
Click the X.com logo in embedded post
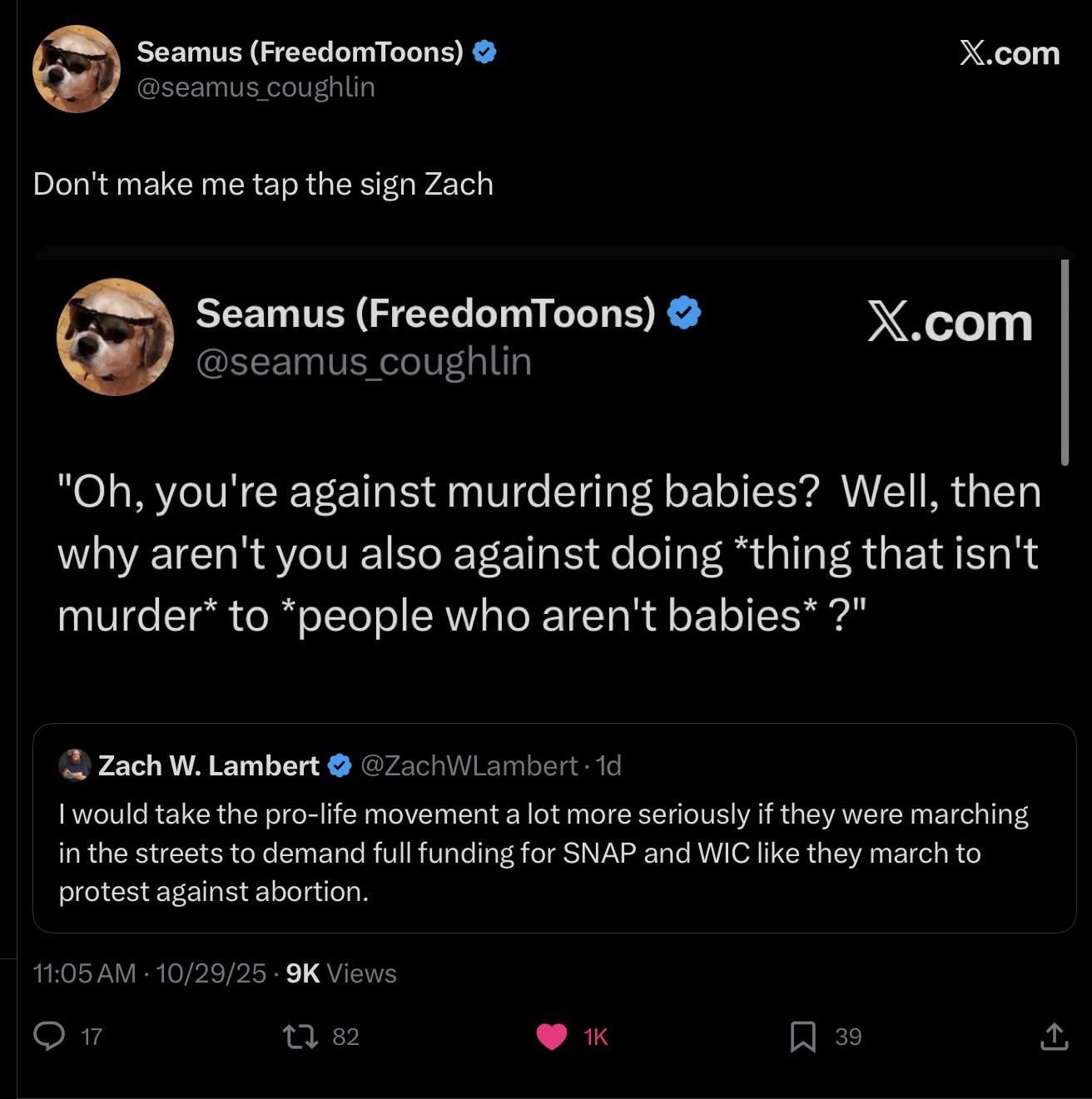tap(949, 323)
